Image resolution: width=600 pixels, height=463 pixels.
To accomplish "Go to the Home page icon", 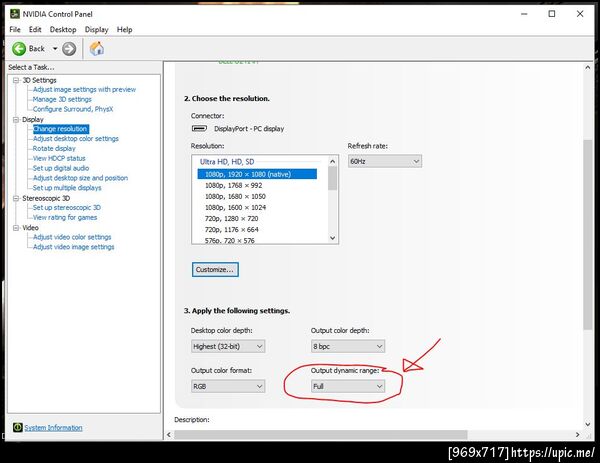I will click(x=97, y=49).
